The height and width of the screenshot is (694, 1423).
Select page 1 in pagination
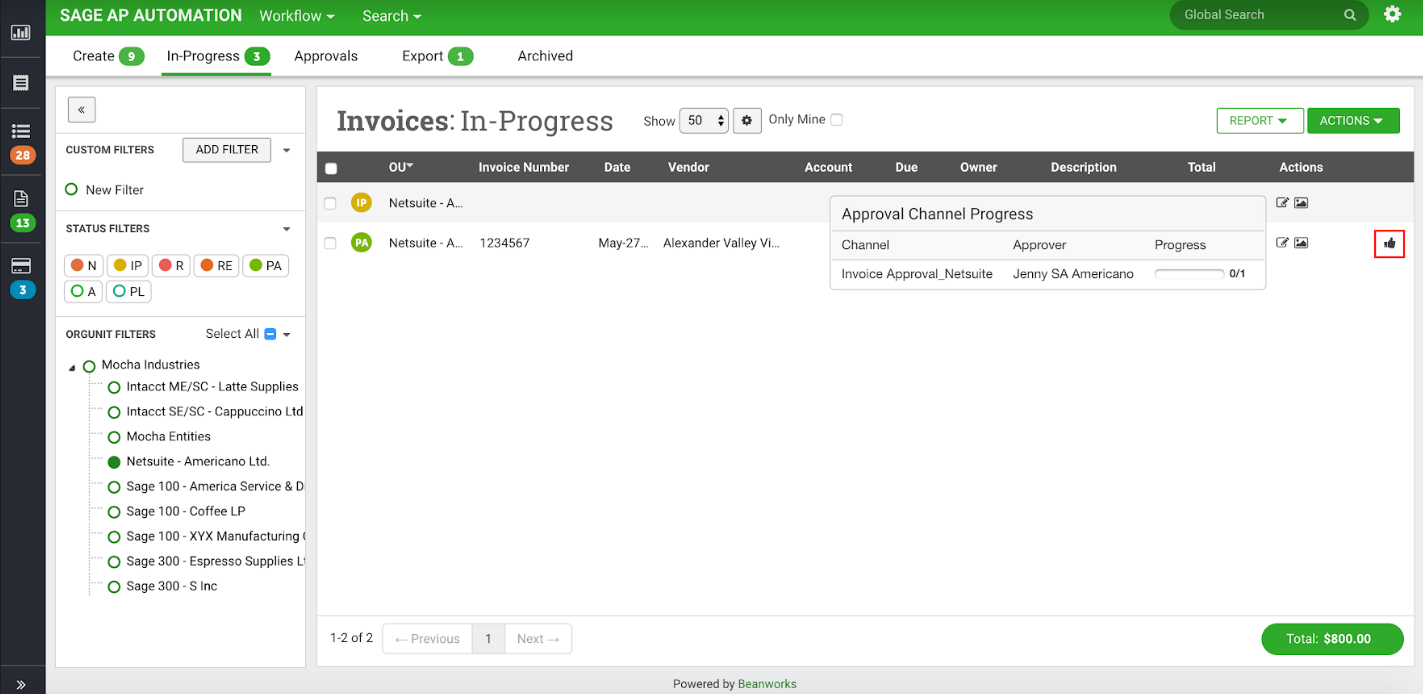(x=488, y=639)
